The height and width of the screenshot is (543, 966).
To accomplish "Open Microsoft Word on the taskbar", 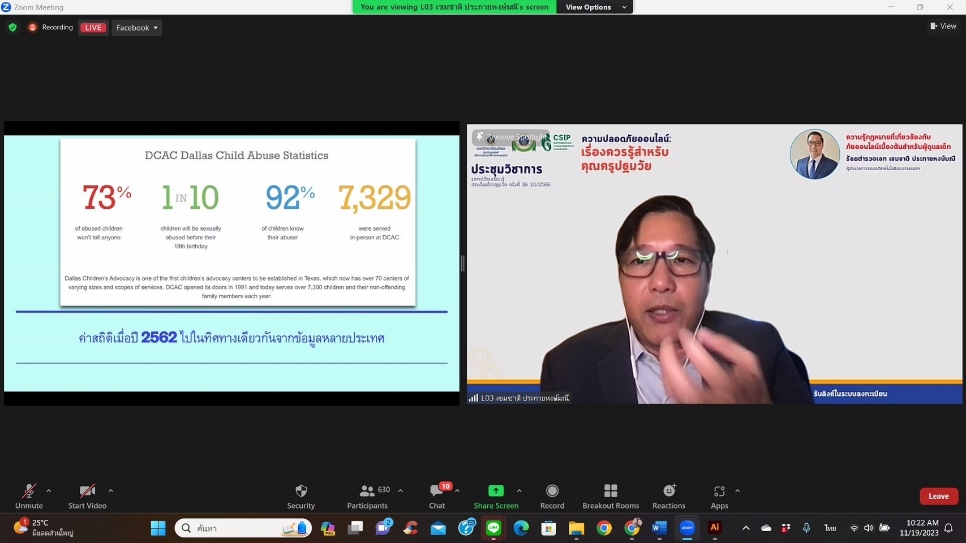I will pos(659,528).
